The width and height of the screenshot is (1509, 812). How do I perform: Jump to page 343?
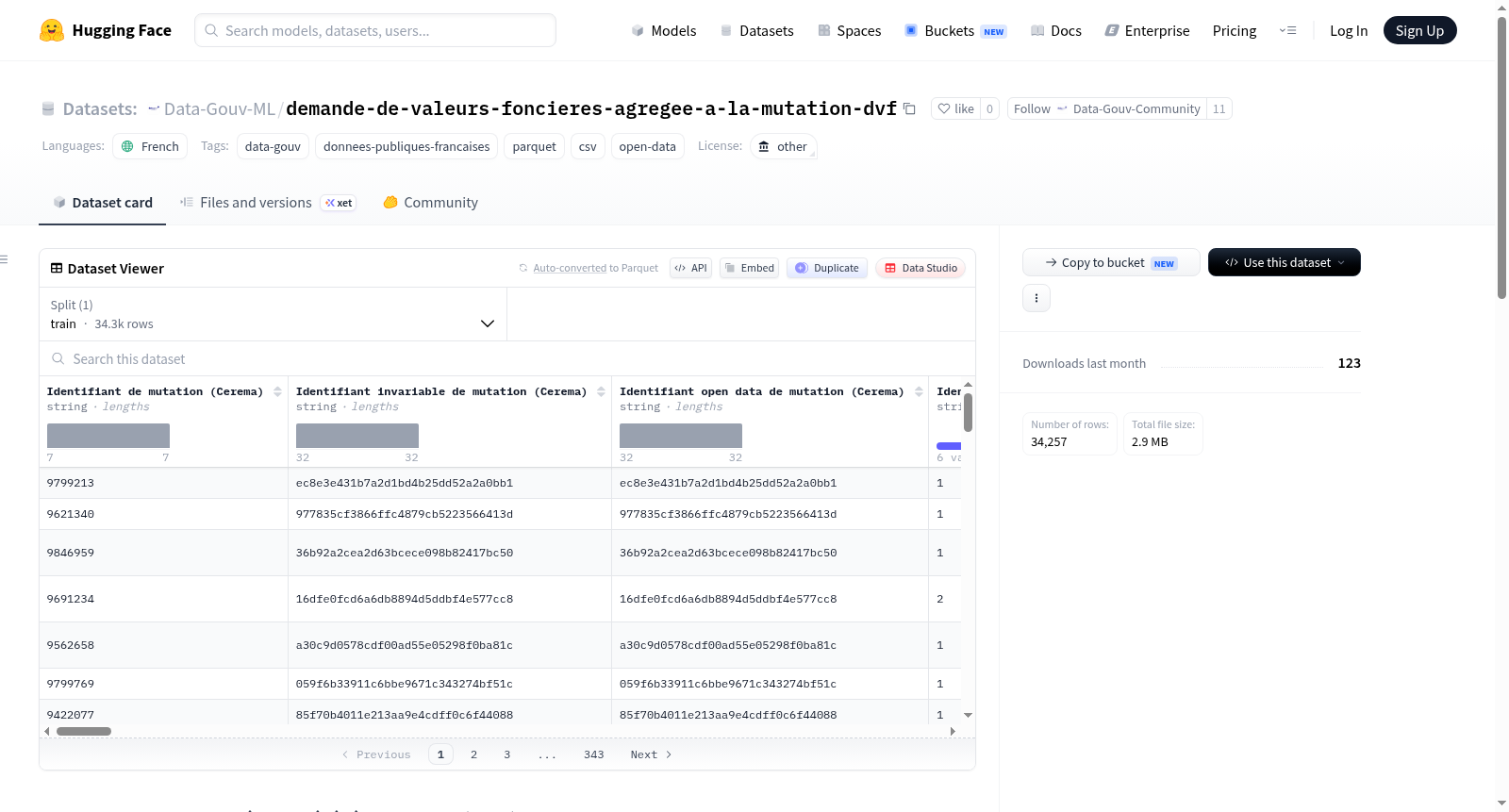[x=593, y=754]
